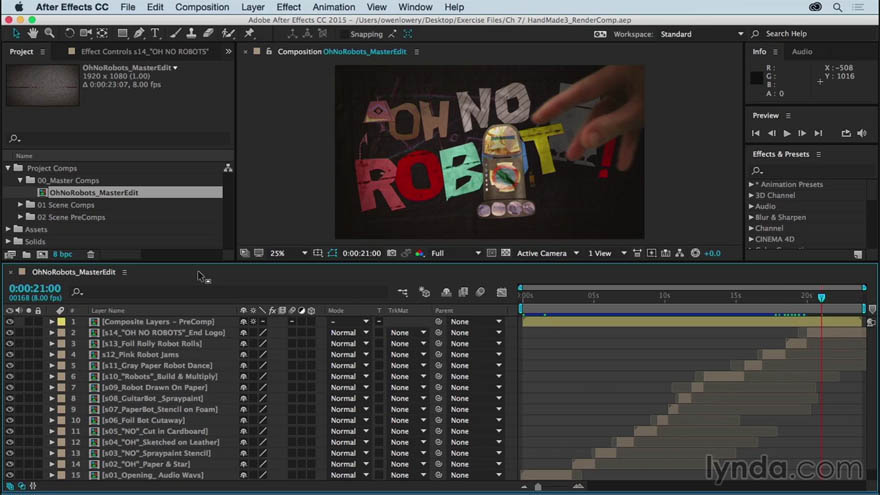Mute audio in the Preview panel
Viewport: 880px width, 495px height.
862,133
